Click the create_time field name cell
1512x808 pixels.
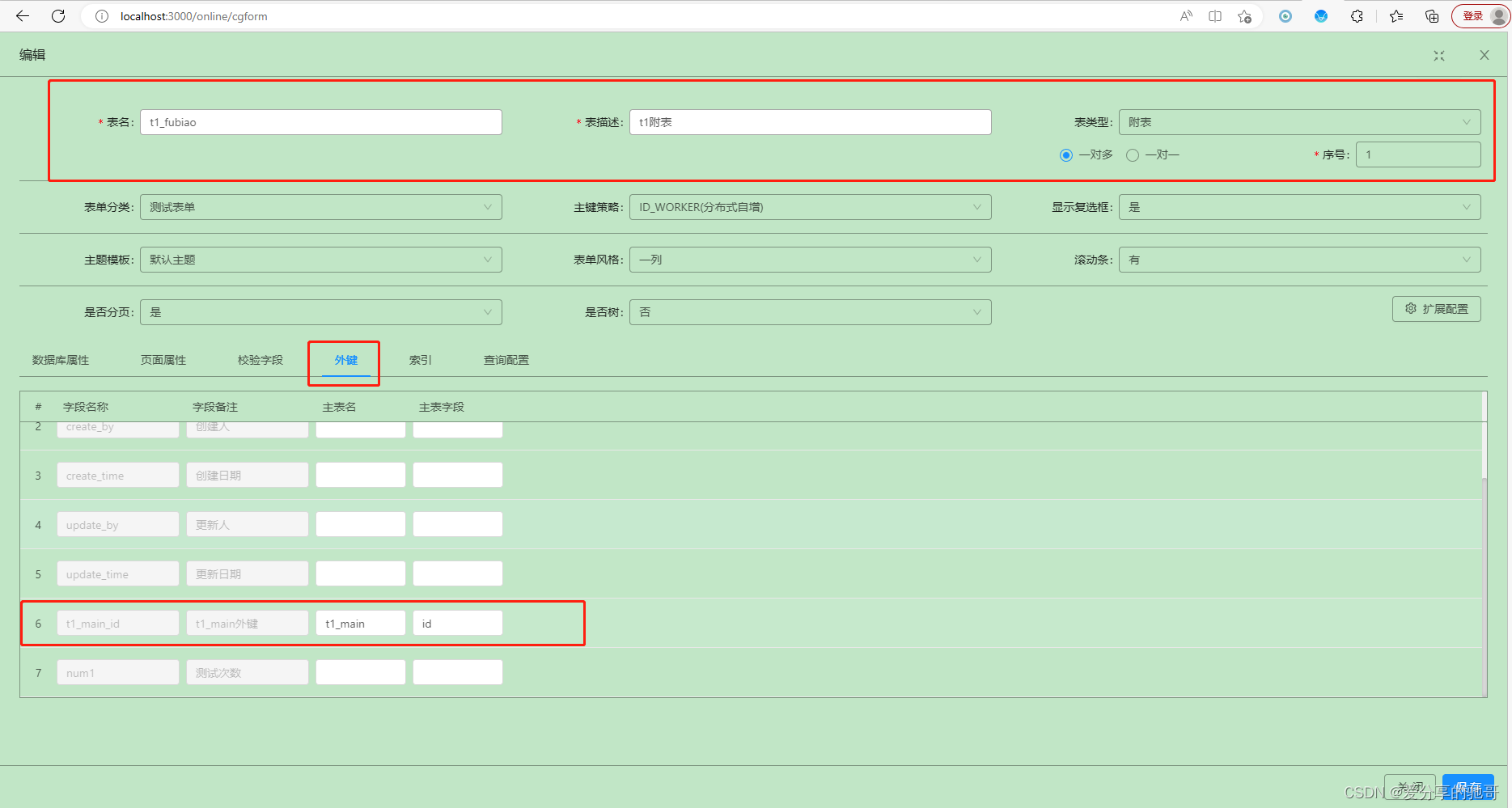point(118,476)
